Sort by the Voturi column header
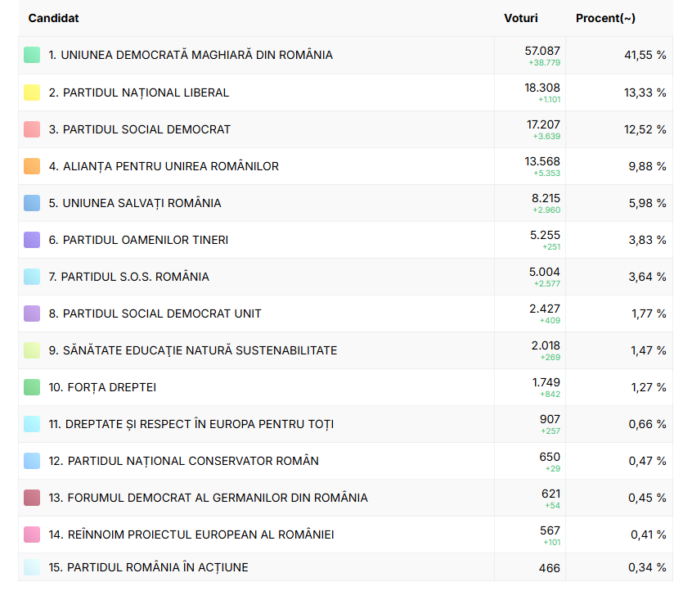The height and width of the screenshot is (600, 683). [521, 18]
